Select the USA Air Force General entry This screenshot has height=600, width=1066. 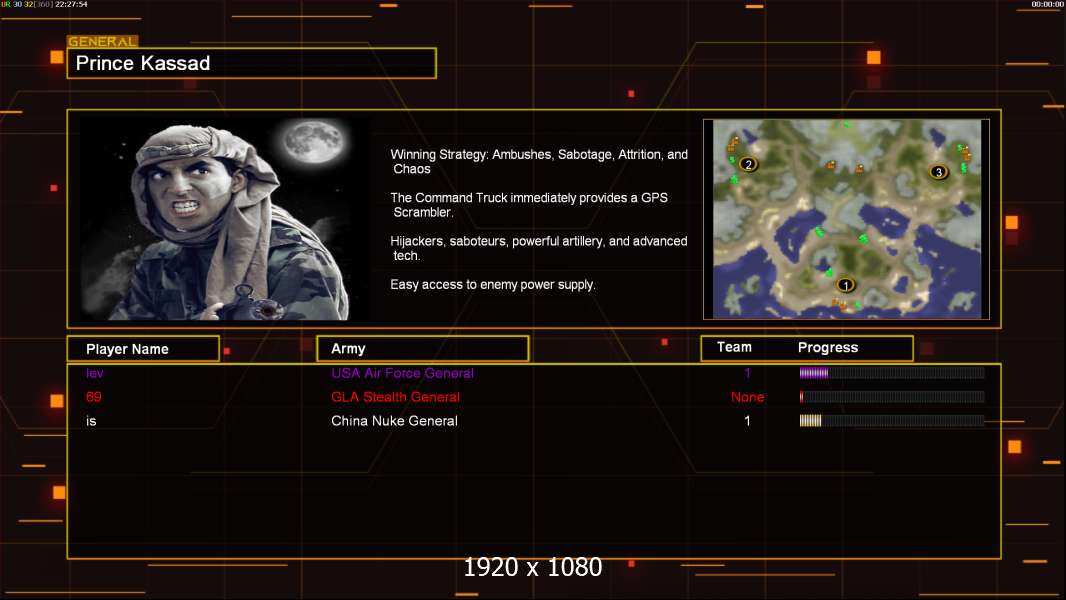tap(402, 373)
